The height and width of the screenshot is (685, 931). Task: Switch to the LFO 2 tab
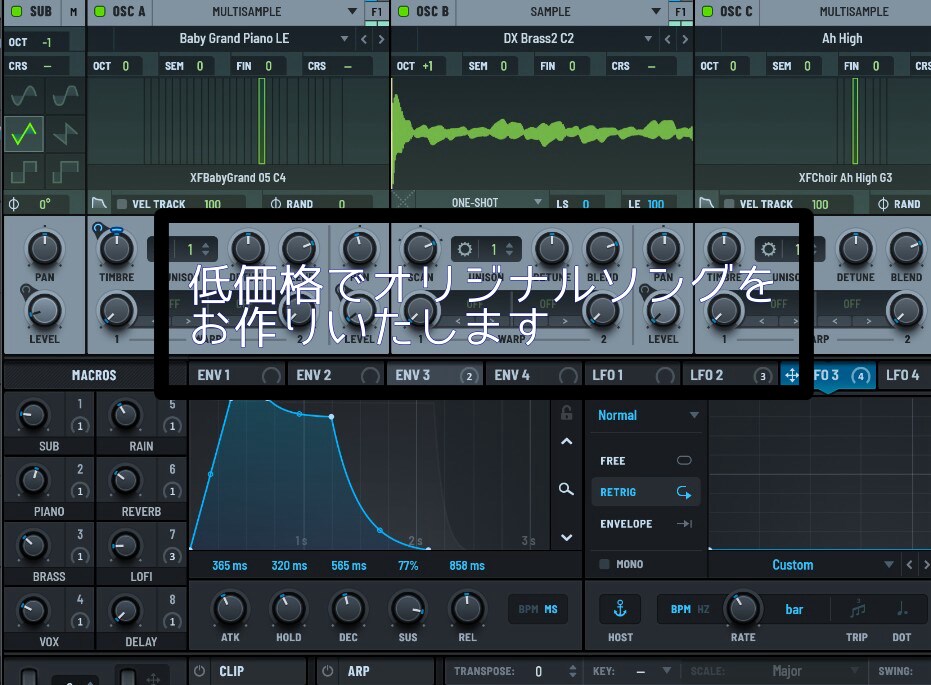click(x=730, y=375)
